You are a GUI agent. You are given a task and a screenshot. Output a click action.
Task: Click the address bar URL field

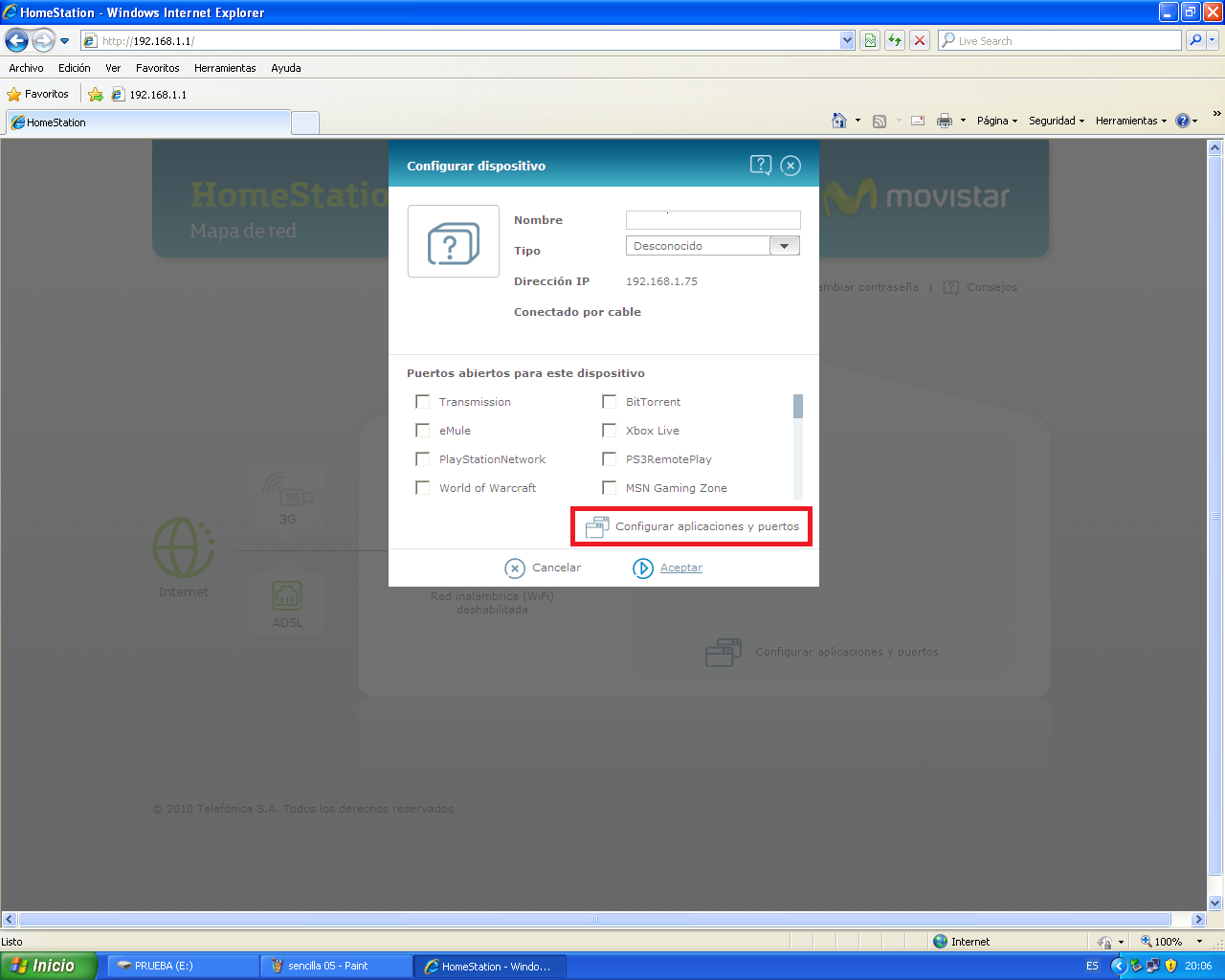tap(460, 41)
